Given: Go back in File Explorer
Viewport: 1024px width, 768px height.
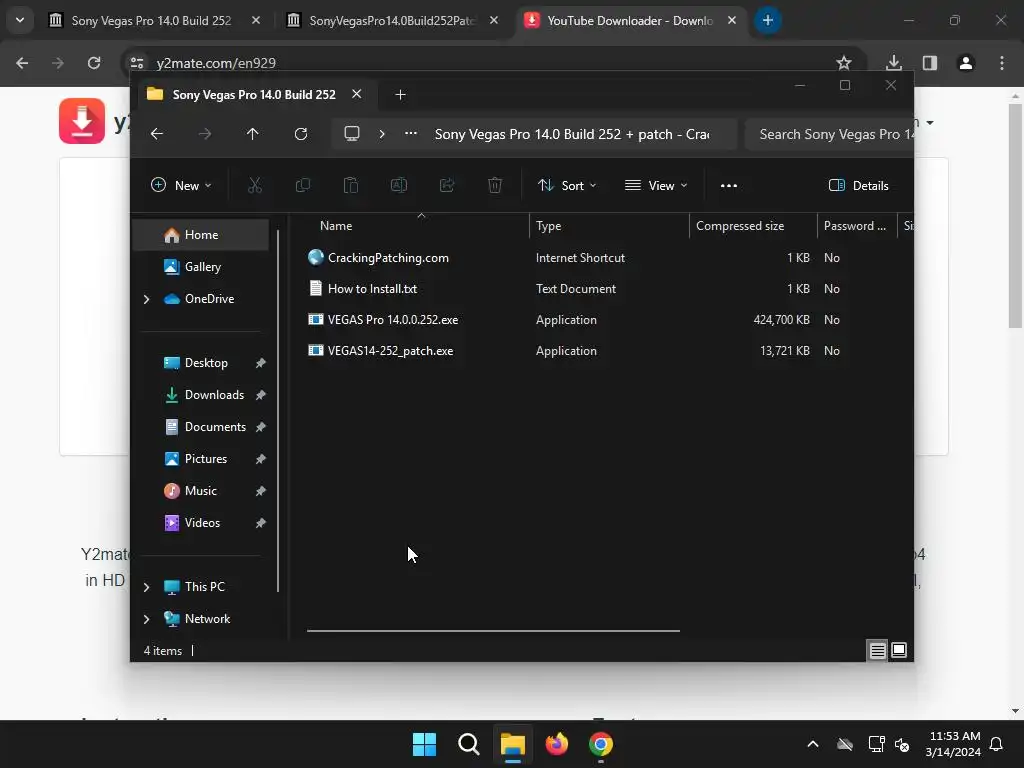Looking at the screenshot, I should [x=157, y=134].
